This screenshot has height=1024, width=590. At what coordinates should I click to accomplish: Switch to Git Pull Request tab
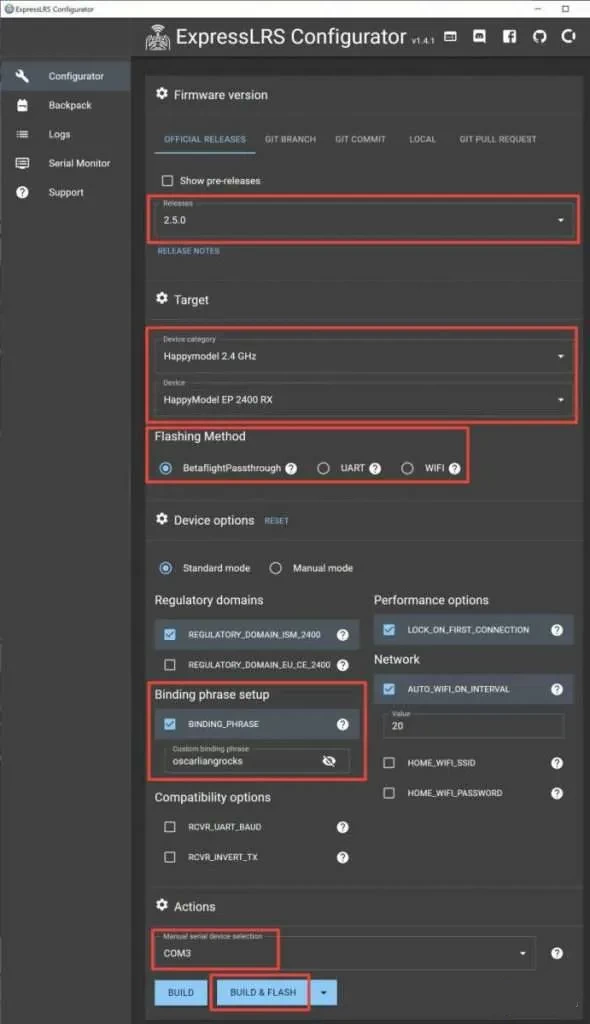pos(498,139)
